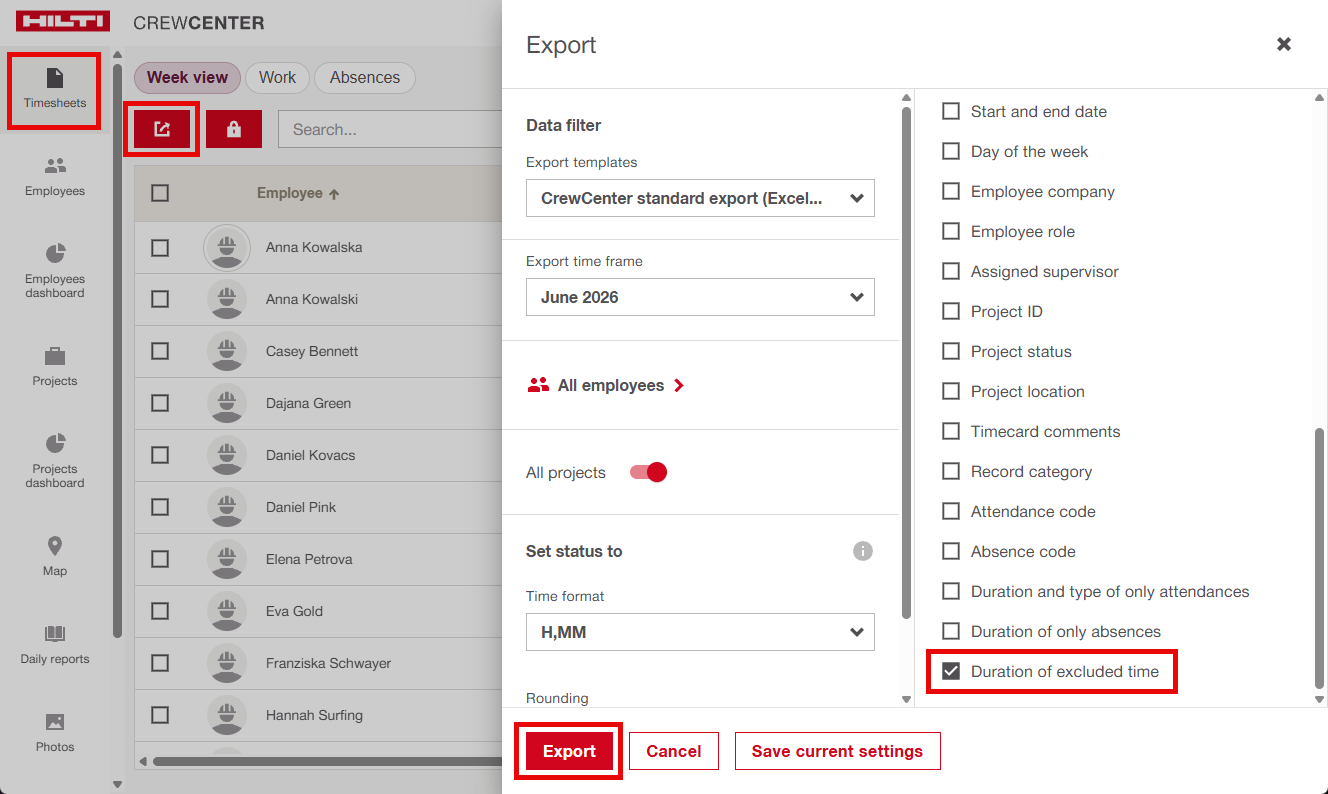Sort by the Employee column header

pos(298,193)
